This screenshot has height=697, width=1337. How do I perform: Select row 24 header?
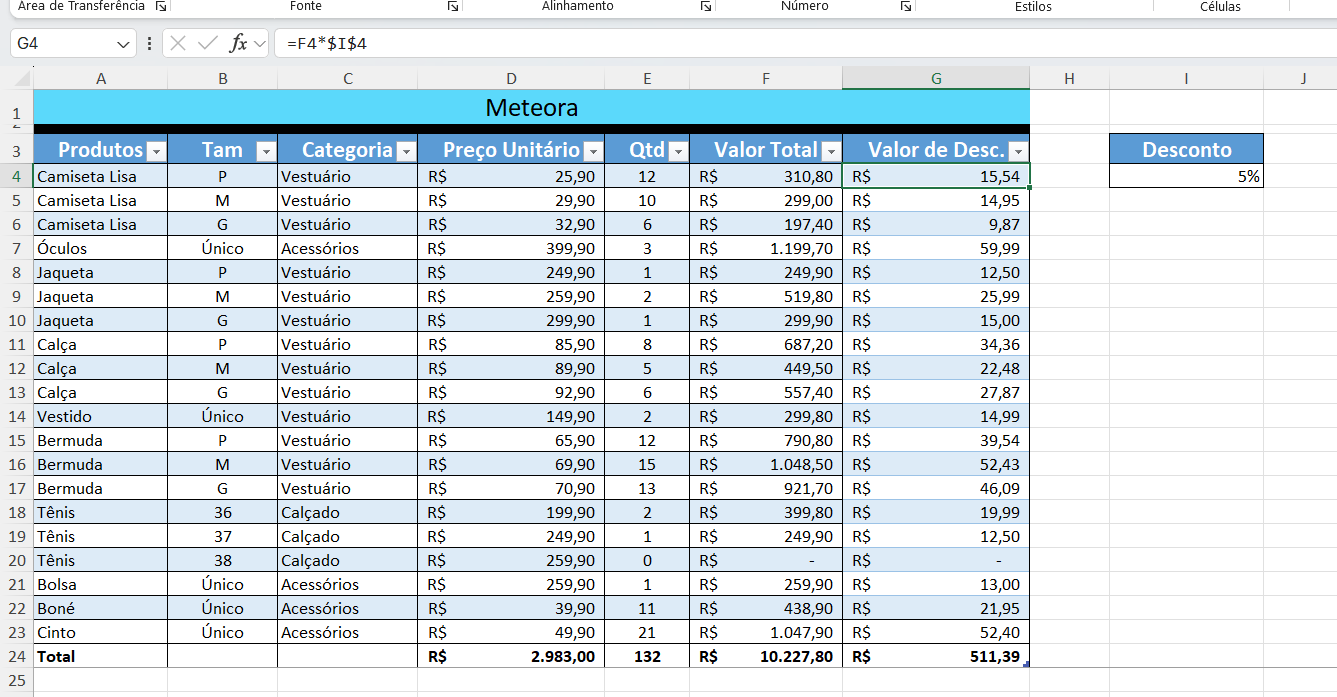pos(16,656)
